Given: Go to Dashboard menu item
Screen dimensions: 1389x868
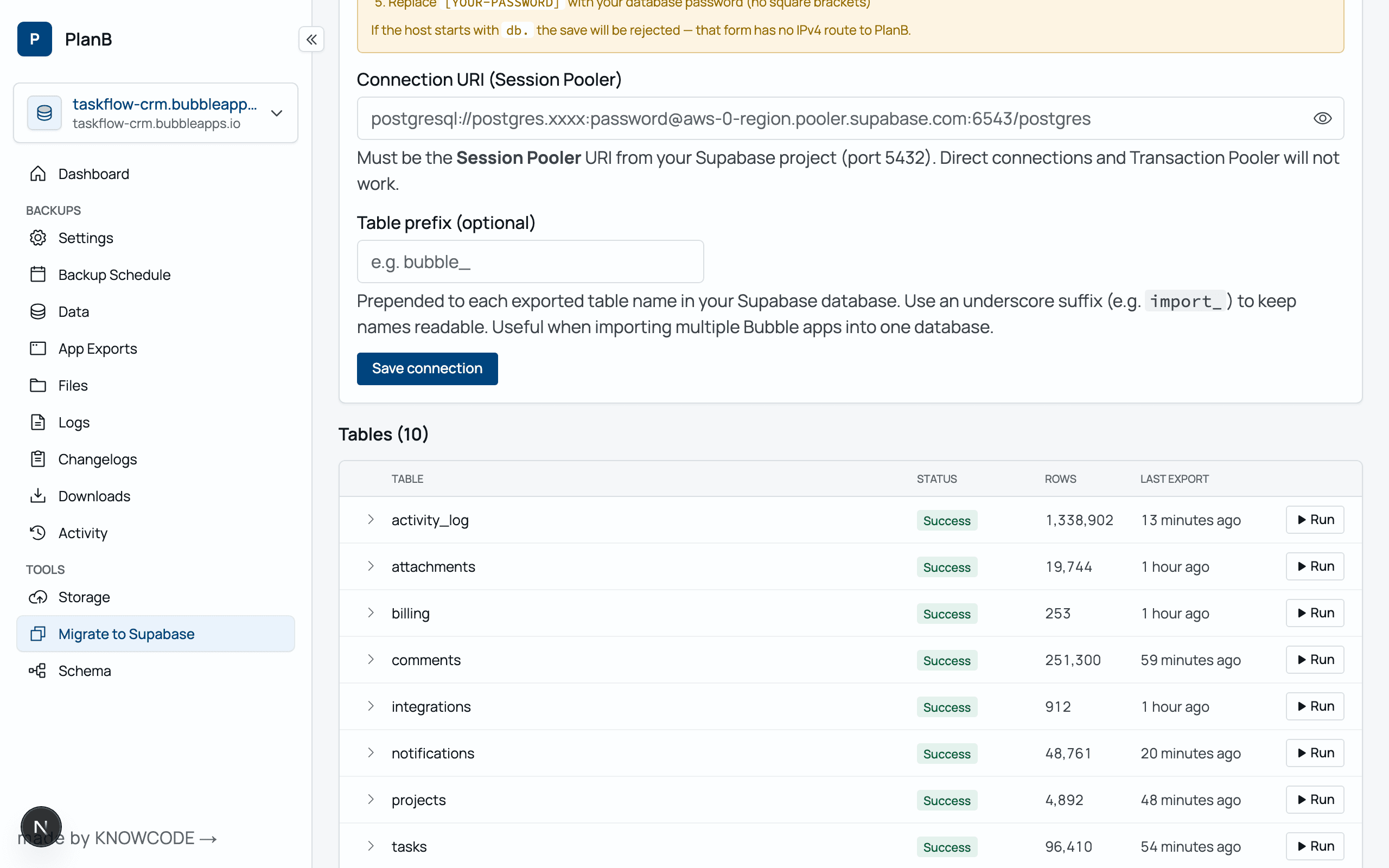Looking at the screenshot, I should coord(156,174).
